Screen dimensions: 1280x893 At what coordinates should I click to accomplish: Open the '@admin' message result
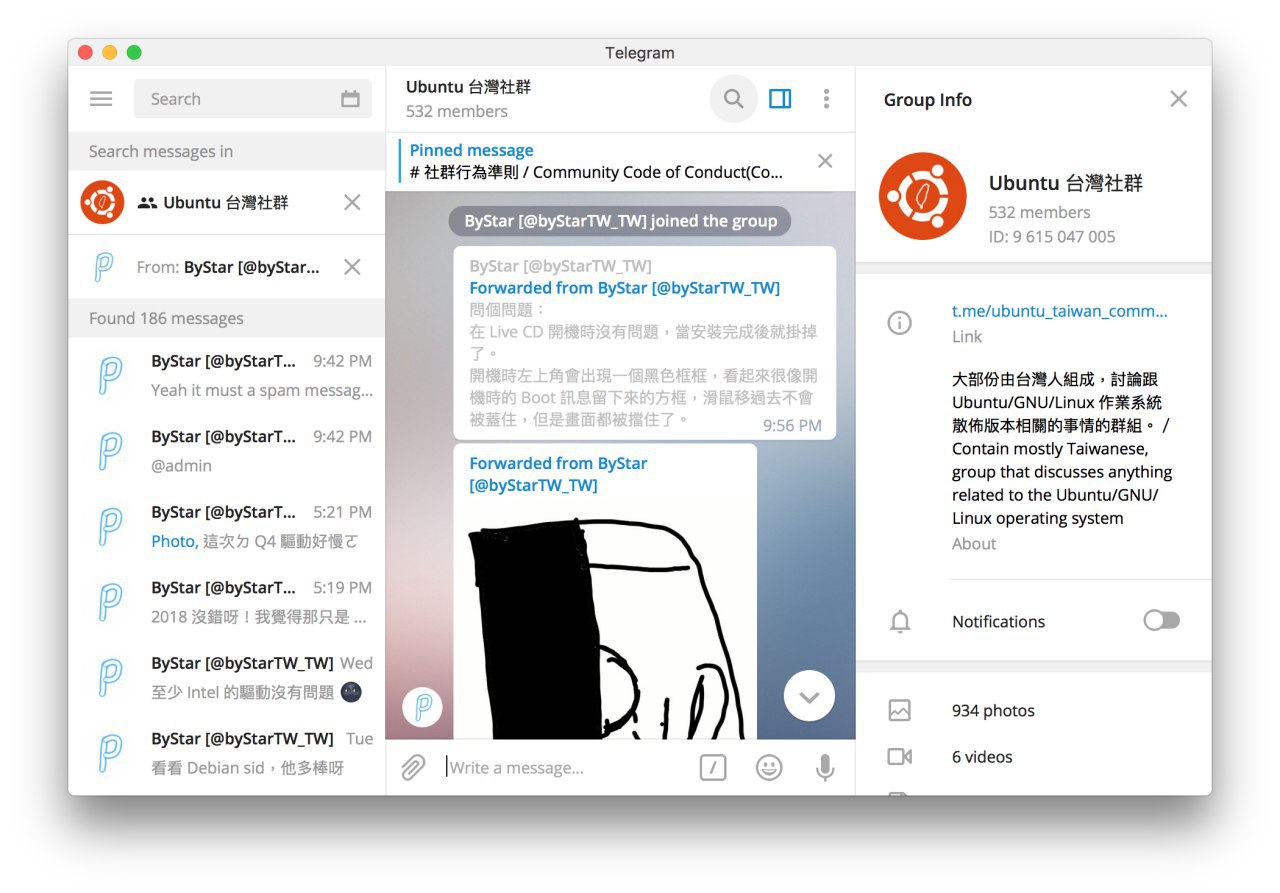point(227,451)
